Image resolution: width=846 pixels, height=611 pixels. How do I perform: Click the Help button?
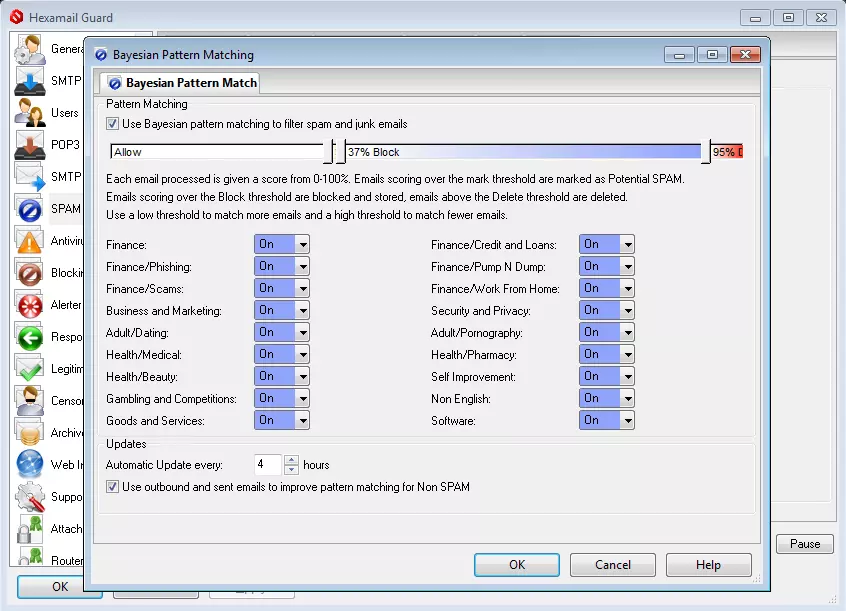(x=708, y=565)
